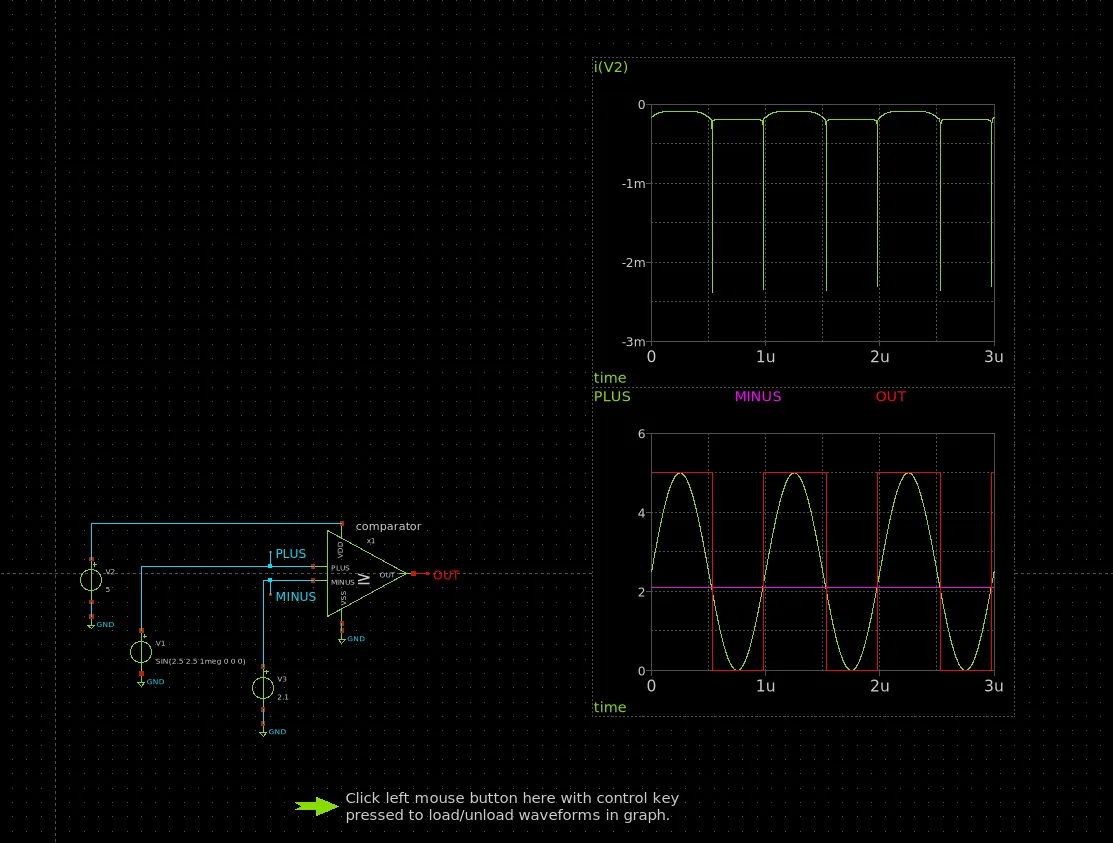
Task: Click inside the i(V2) current plot area
Action: (823, 223)
